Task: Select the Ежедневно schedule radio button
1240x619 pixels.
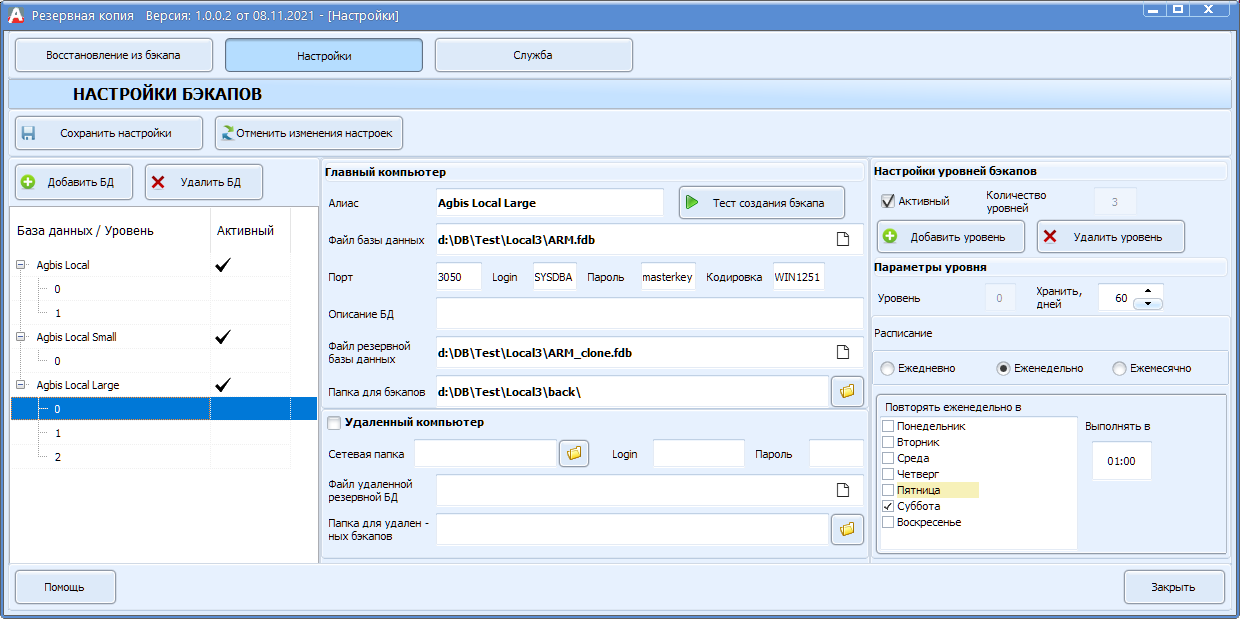Action: [x=887, y=368]
